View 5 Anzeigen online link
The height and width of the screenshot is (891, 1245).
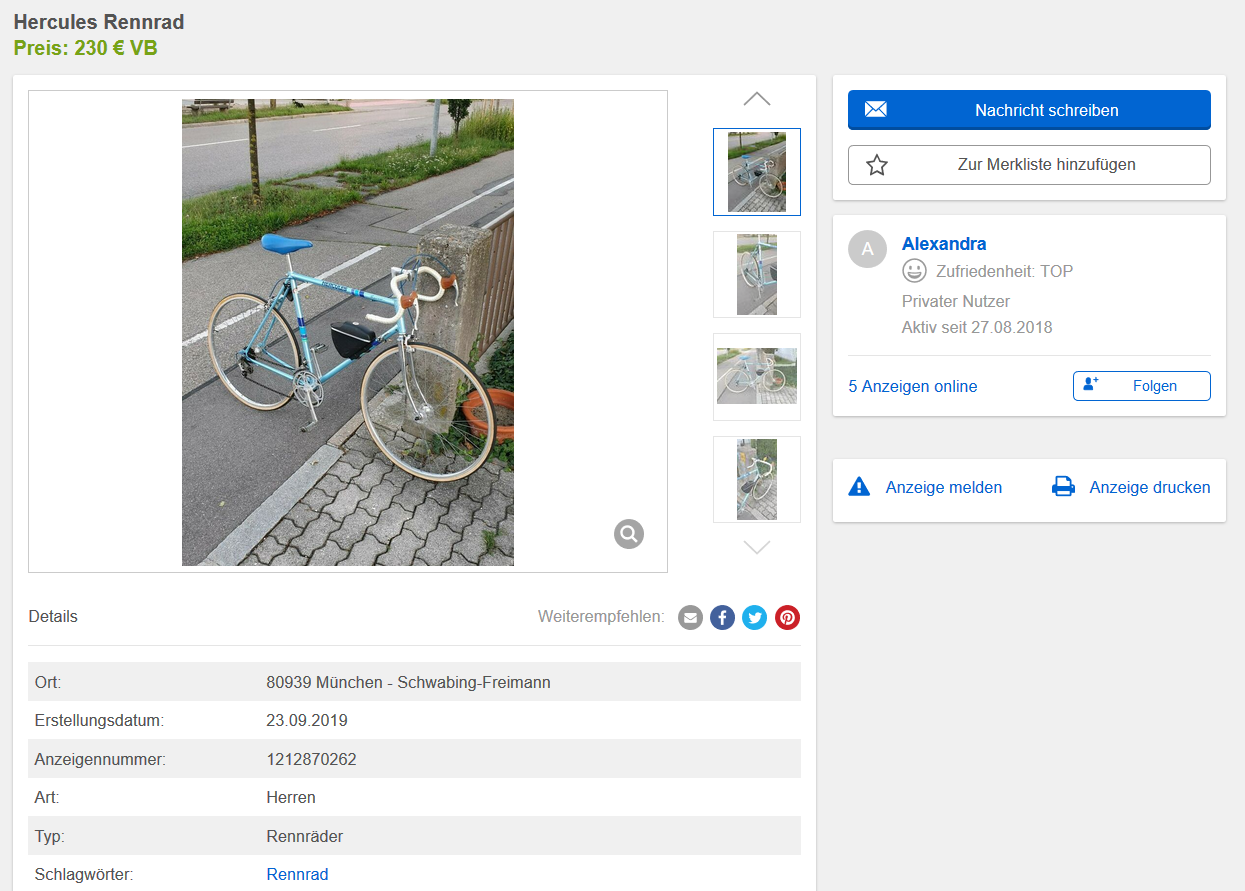tap(913, 386)
